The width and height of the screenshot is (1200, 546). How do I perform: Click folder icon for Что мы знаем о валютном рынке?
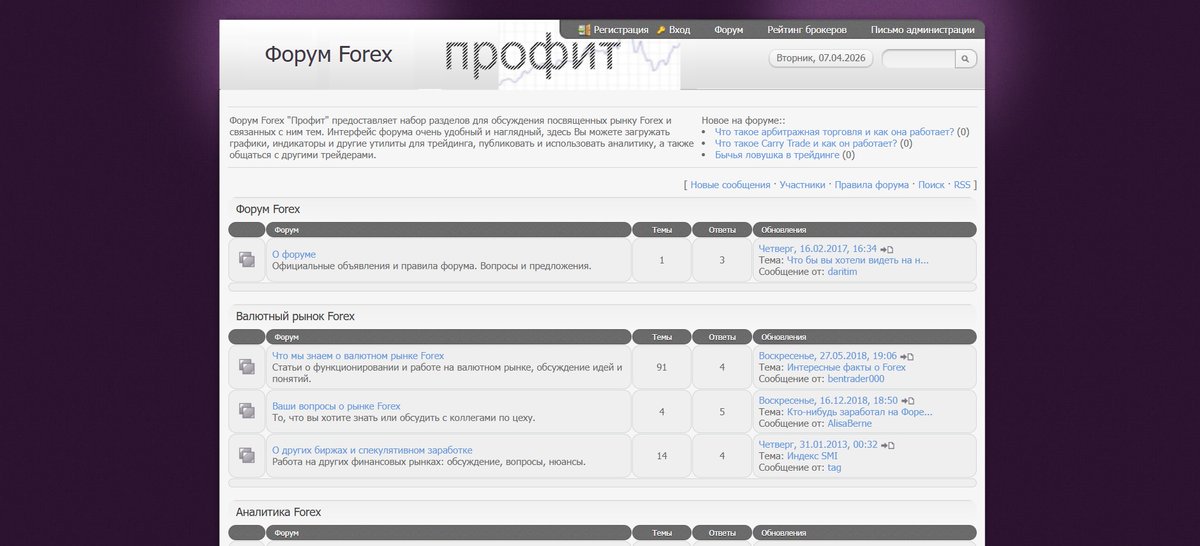[x=247, y=367]
